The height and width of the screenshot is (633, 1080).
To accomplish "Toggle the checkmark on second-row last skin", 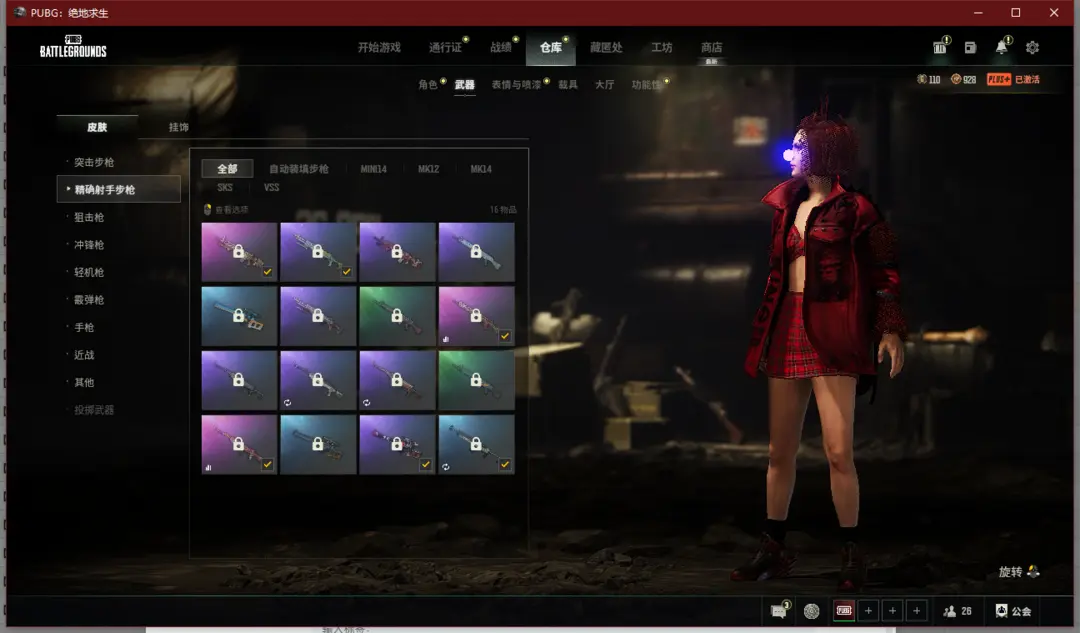I will (x=505, y=336).
